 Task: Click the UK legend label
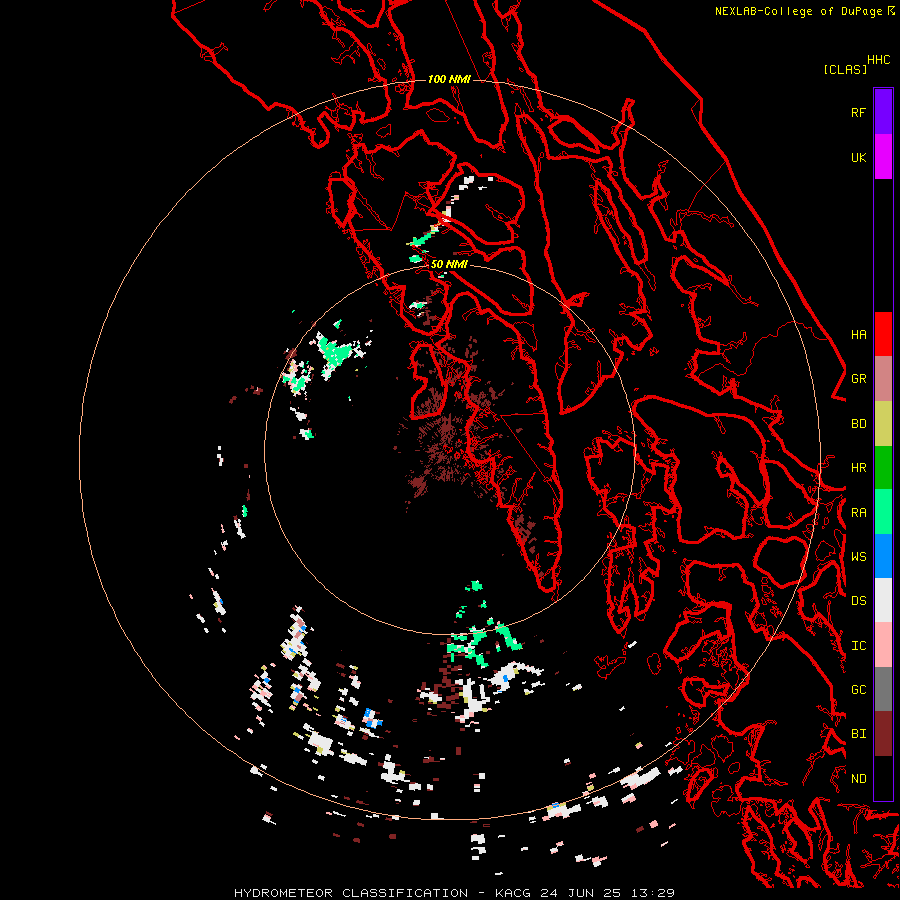(x=858, y=157)
